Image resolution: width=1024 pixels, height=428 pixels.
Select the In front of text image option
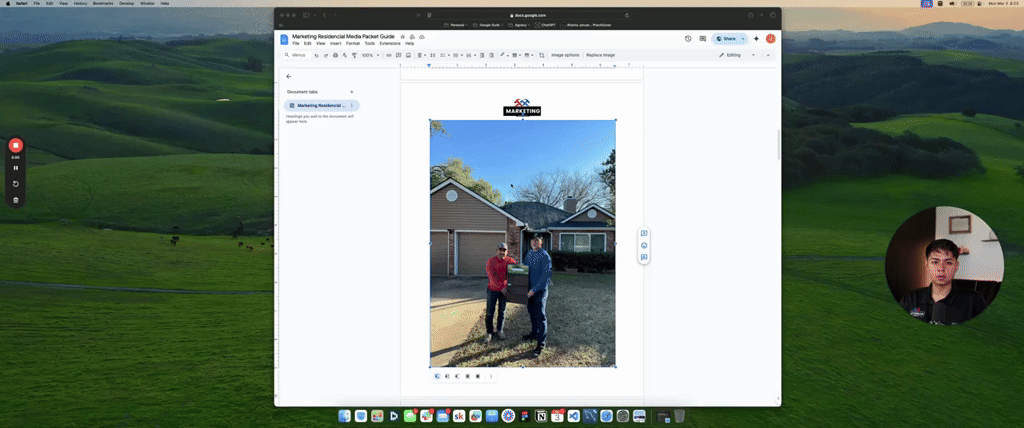tap(477, 376)
